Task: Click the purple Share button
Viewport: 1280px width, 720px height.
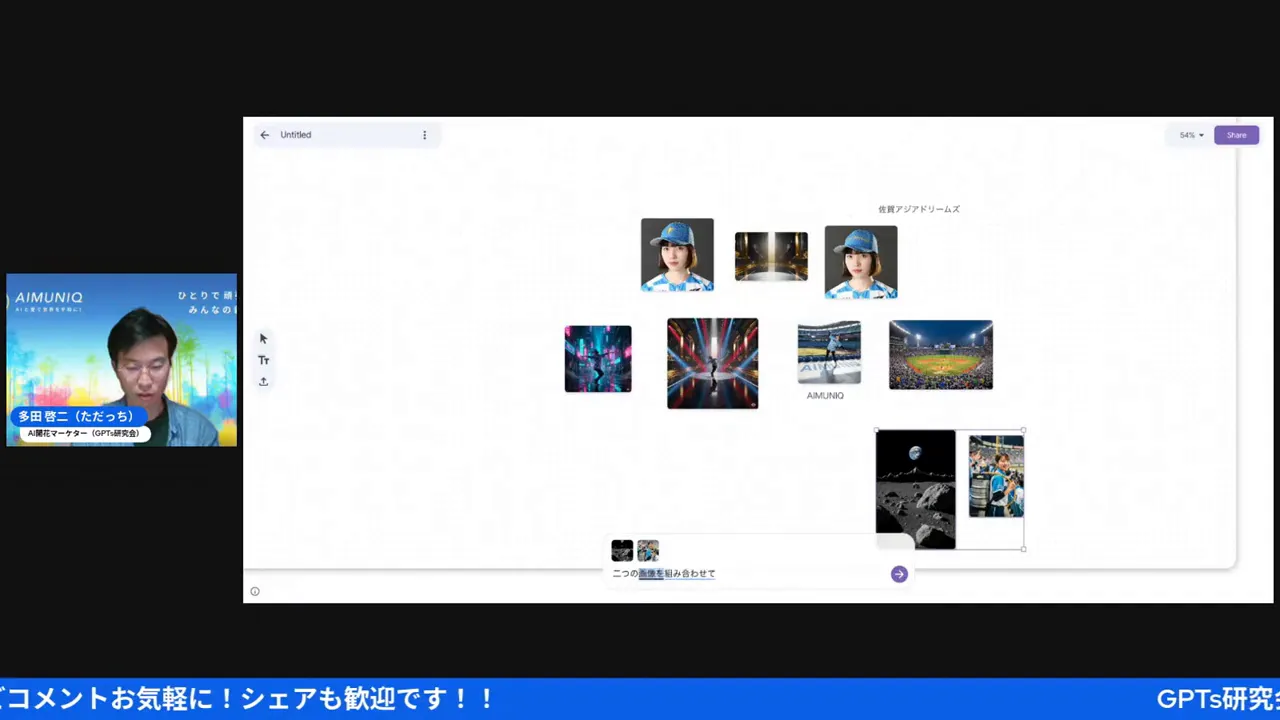Action: click(1236, 135)
